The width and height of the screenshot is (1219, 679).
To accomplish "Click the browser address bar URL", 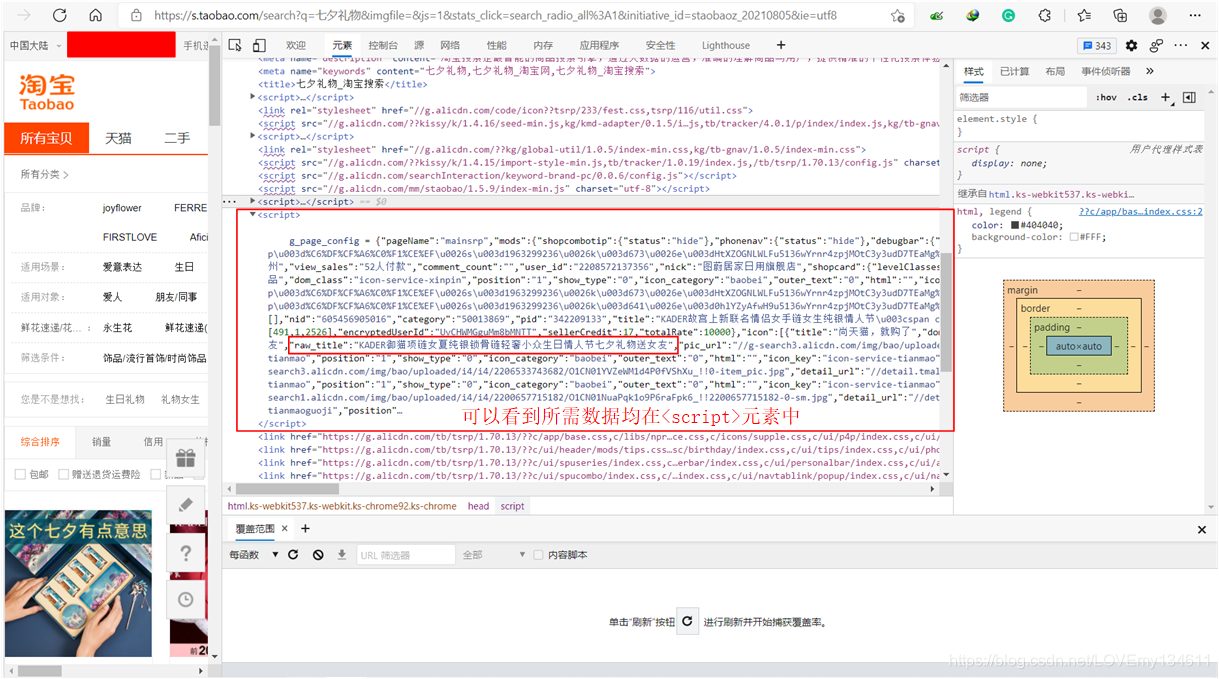I will [x=496, y=16].
